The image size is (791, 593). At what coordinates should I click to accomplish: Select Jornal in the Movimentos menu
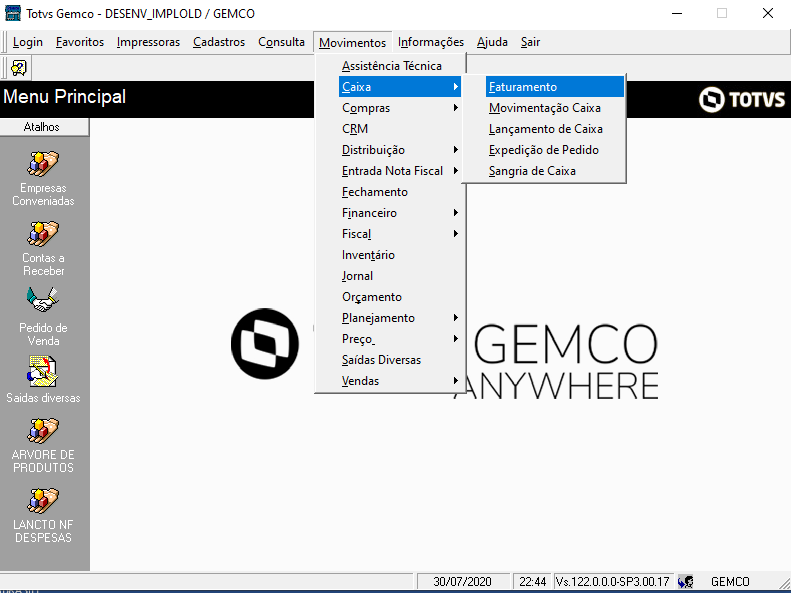pyautogui.click(x=357, y=276)
